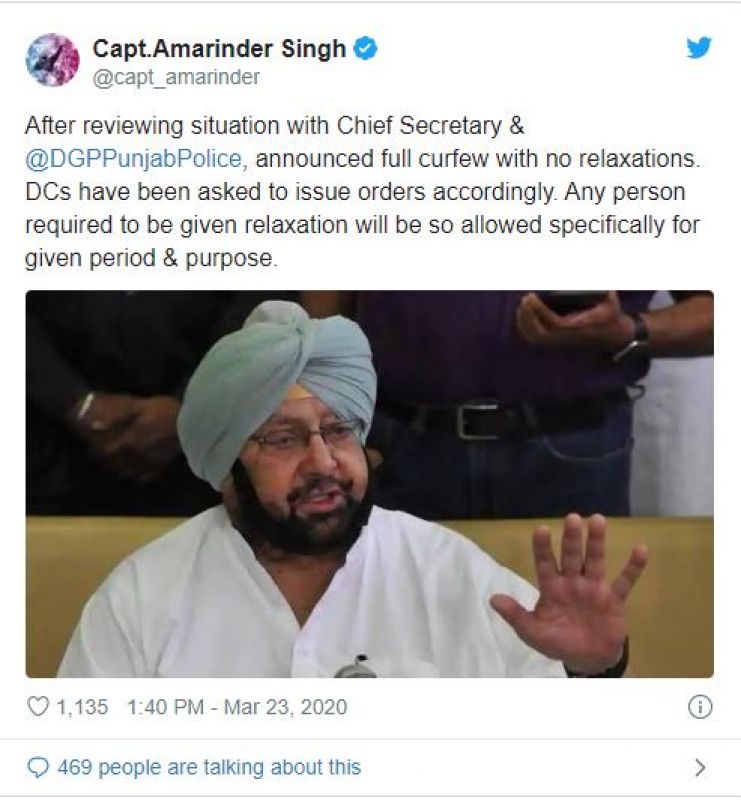Viewport: 741px width, 800px height.
Task: Like the tweet with heart icon
Action: tap(37, 707)
